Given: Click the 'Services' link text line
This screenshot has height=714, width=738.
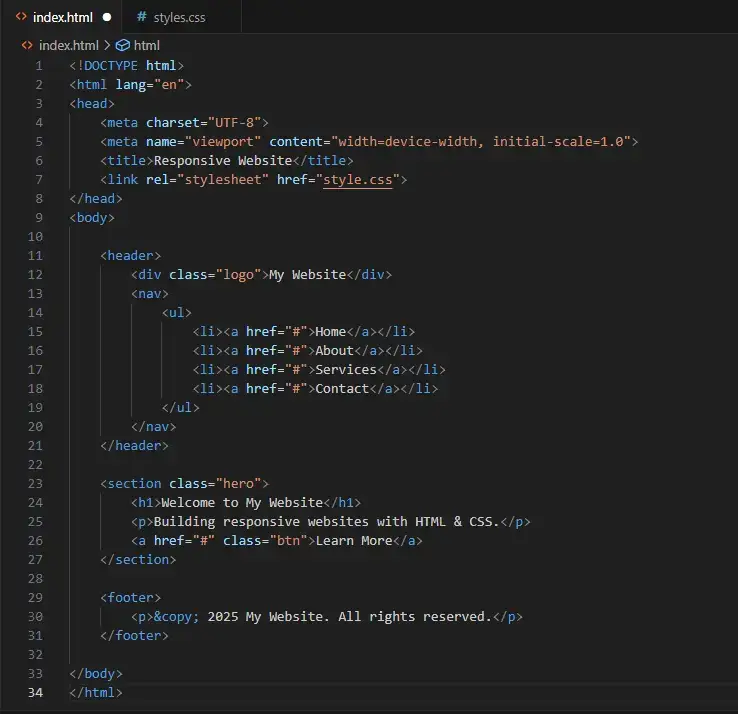Looking at the screenshot, I should click(x=319, y=369).
